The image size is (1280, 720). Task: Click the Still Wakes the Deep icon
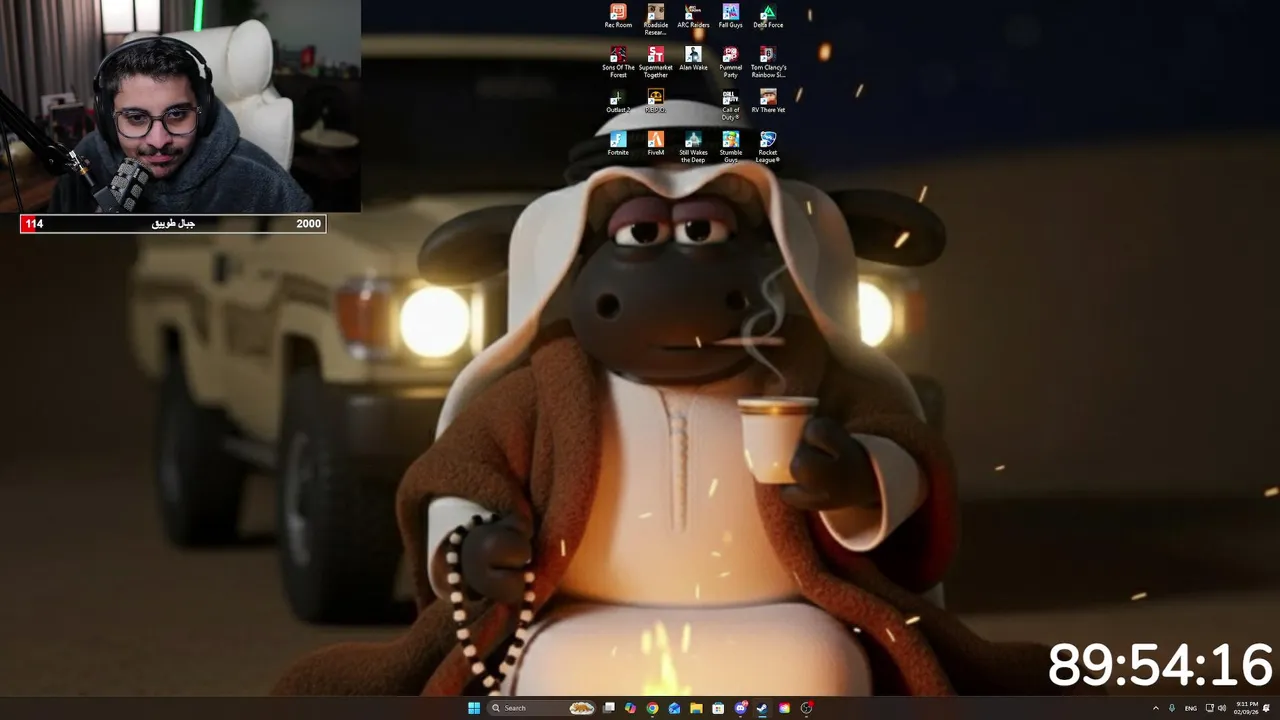point(693,147)
